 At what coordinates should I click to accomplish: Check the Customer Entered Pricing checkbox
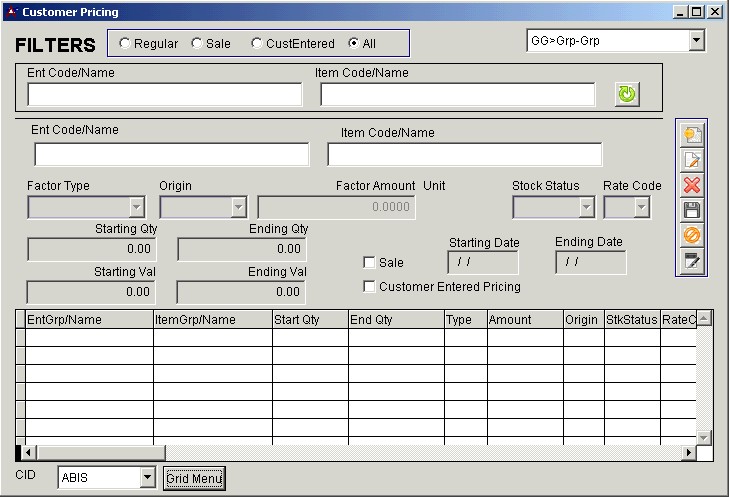pyautogui.click(x=370, y=287)
